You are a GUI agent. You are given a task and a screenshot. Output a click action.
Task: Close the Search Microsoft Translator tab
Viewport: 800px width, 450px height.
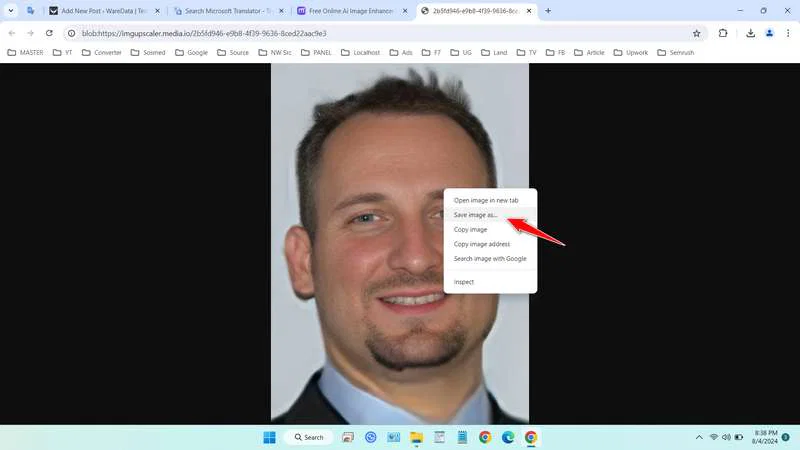pos(281,11)
